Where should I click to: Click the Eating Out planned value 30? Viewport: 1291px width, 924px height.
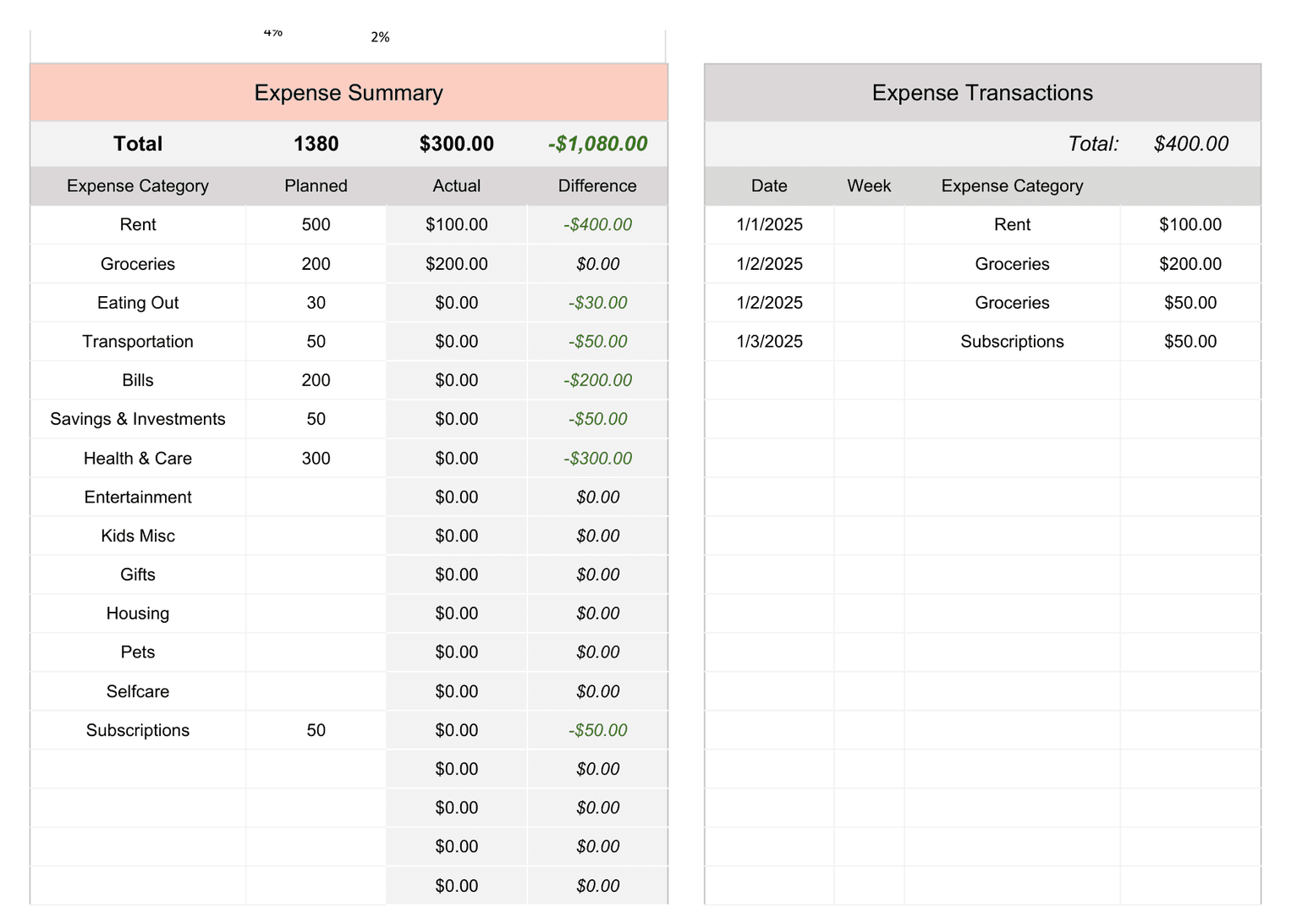pos(316,303)
